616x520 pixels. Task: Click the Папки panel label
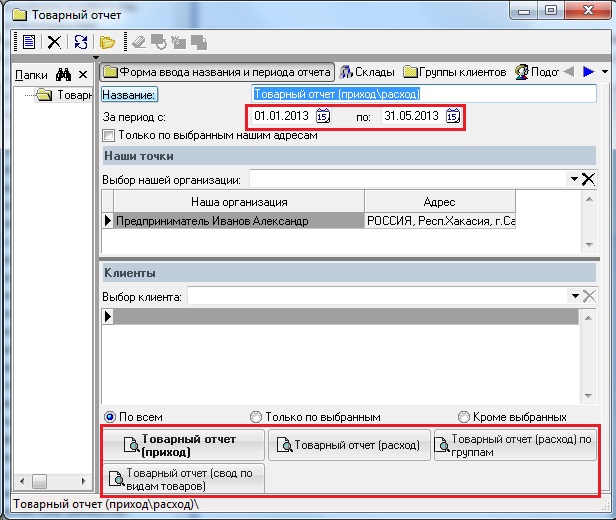31,75
